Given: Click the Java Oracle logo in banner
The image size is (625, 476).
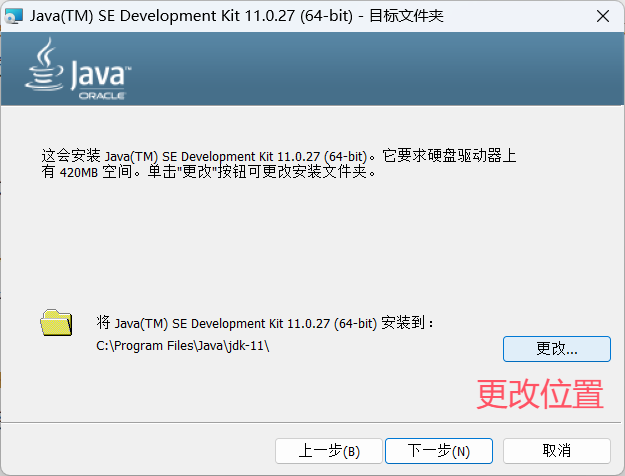Looking at the screenshot, I should click(x=78, y=69).
